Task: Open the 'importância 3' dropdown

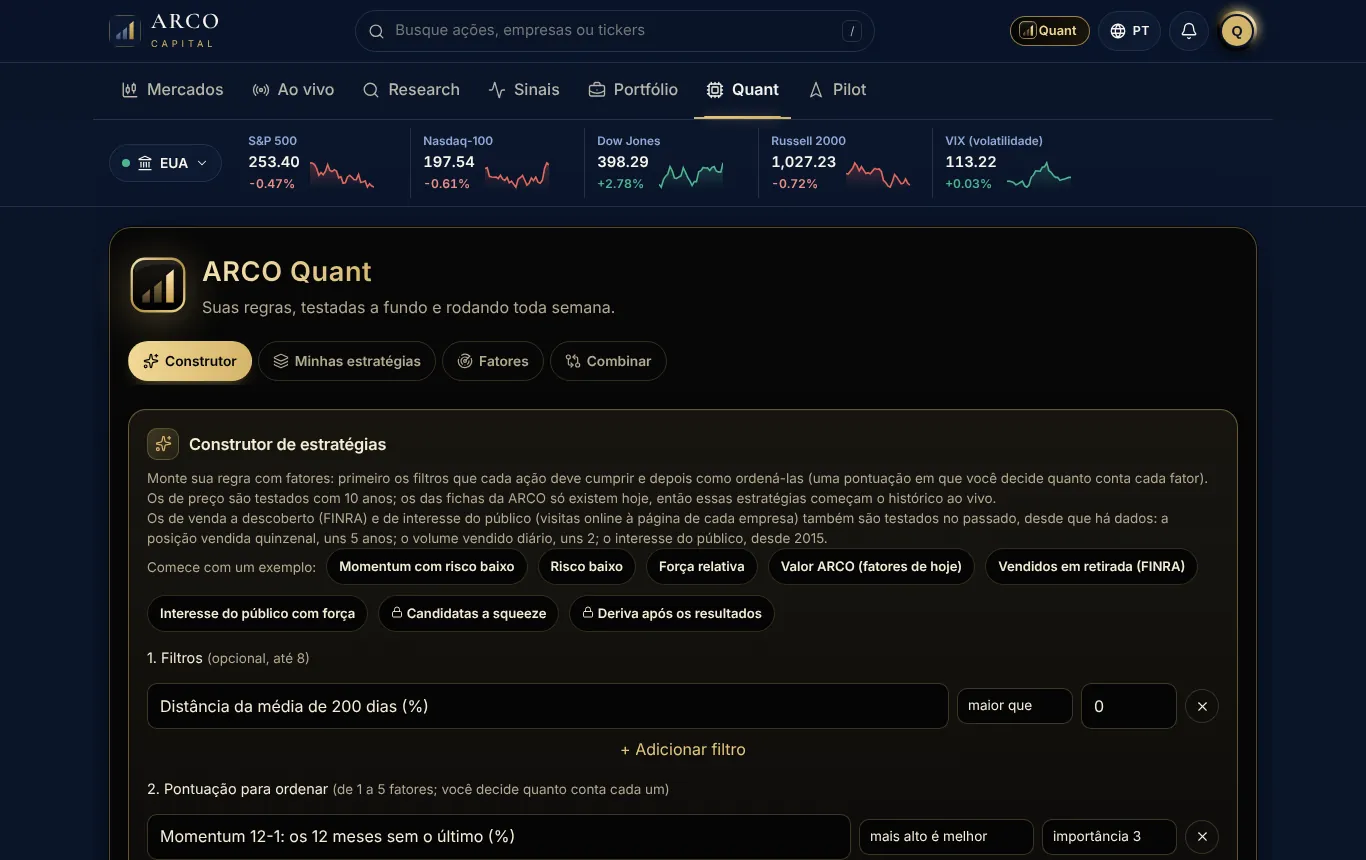Action: point(1109,837)
